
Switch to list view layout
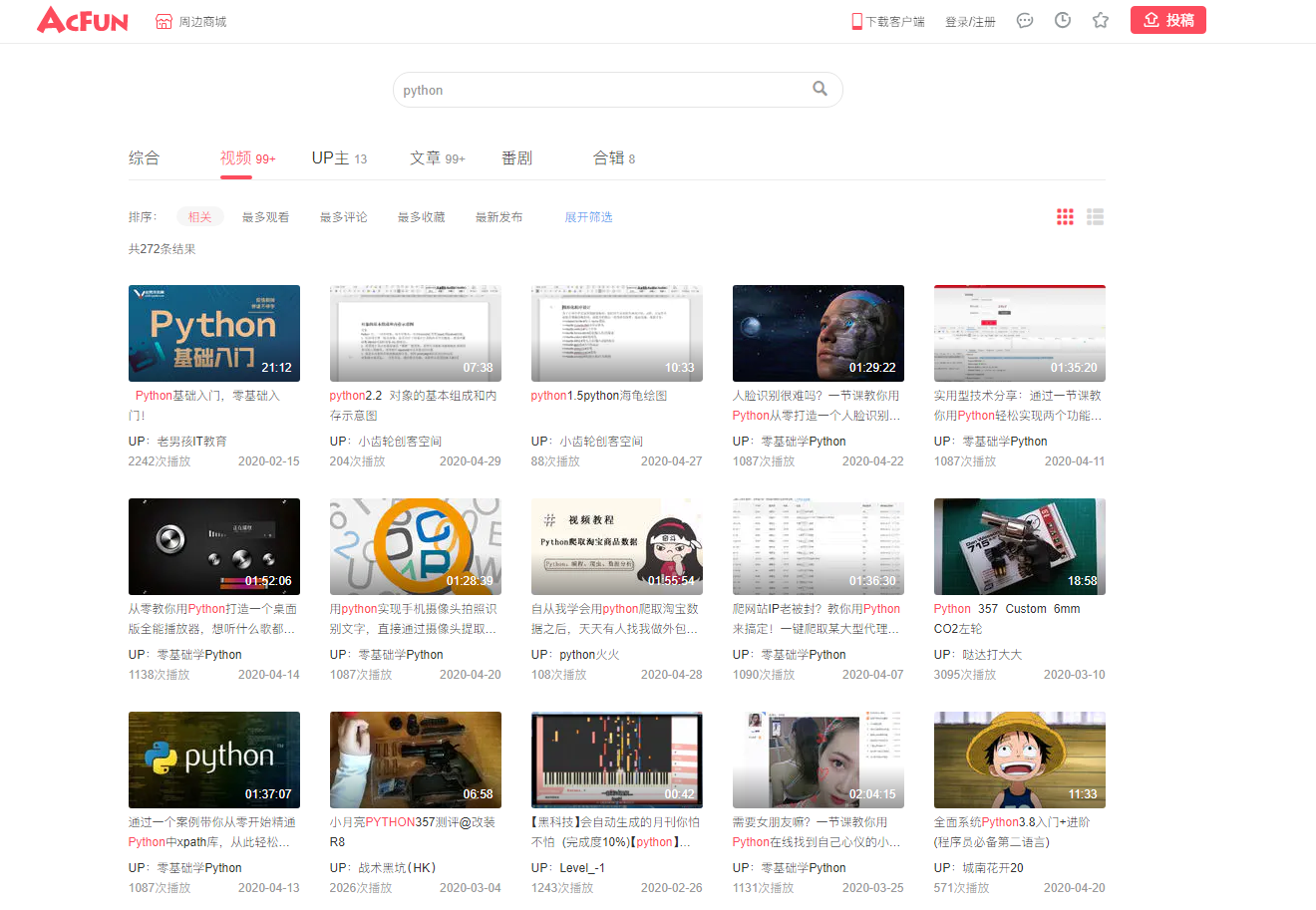(1095, 217)
